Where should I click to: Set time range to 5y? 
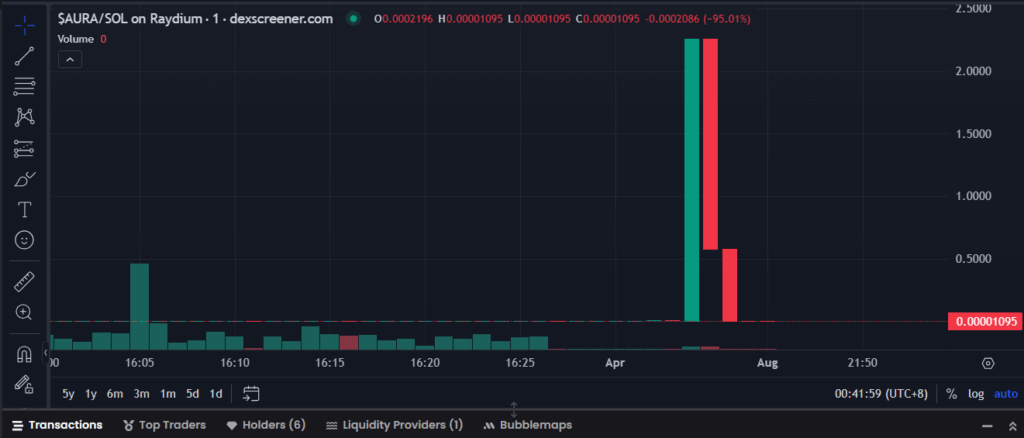click(x=68, y=394)
